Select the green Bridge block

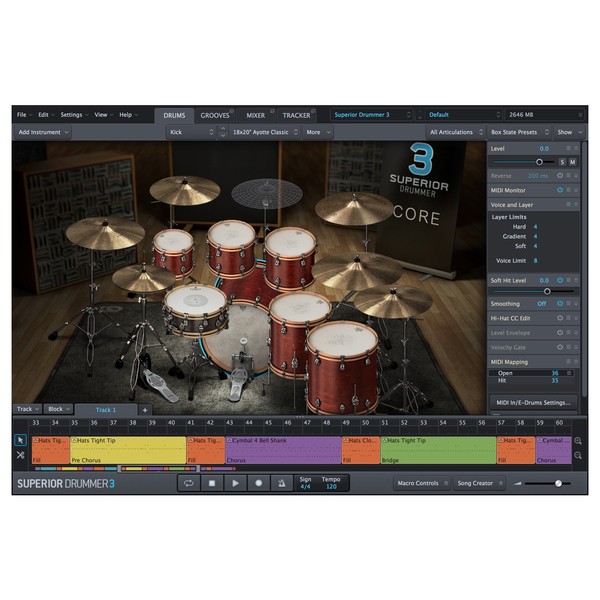[x=439, y=450]
